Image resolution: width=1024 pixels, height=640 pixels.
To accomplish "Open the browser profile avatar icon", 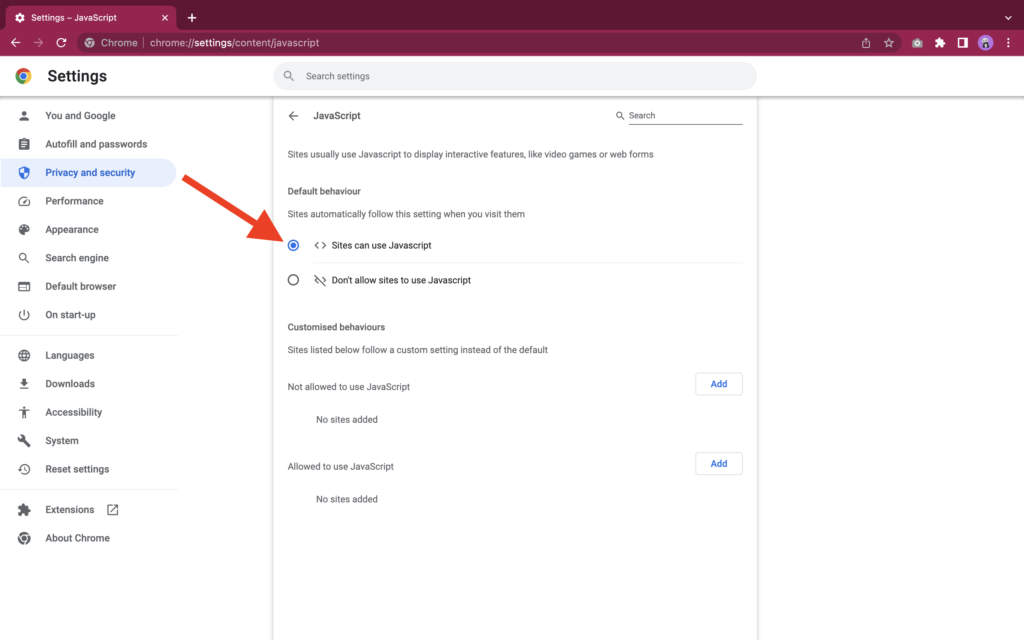I will [x=985, y=42].
